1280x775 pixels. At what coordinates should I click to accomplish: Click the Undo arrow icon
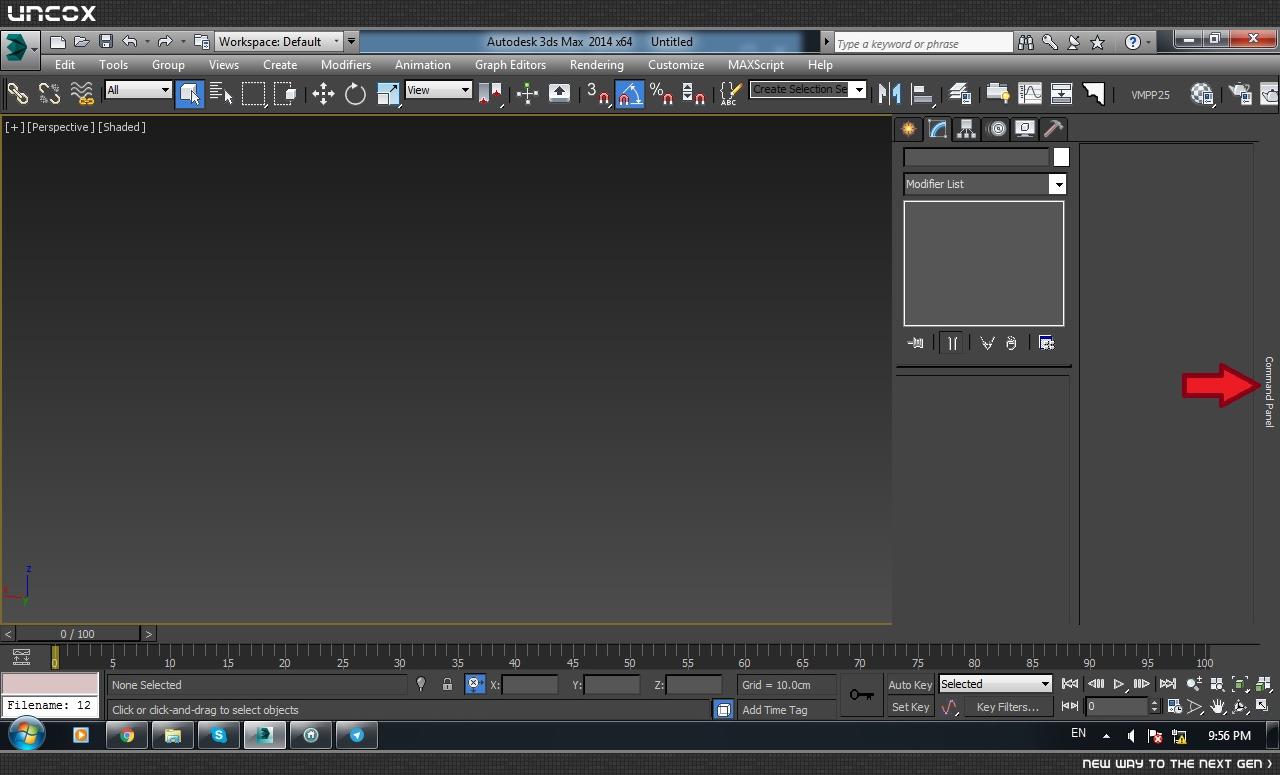(130, 42)
